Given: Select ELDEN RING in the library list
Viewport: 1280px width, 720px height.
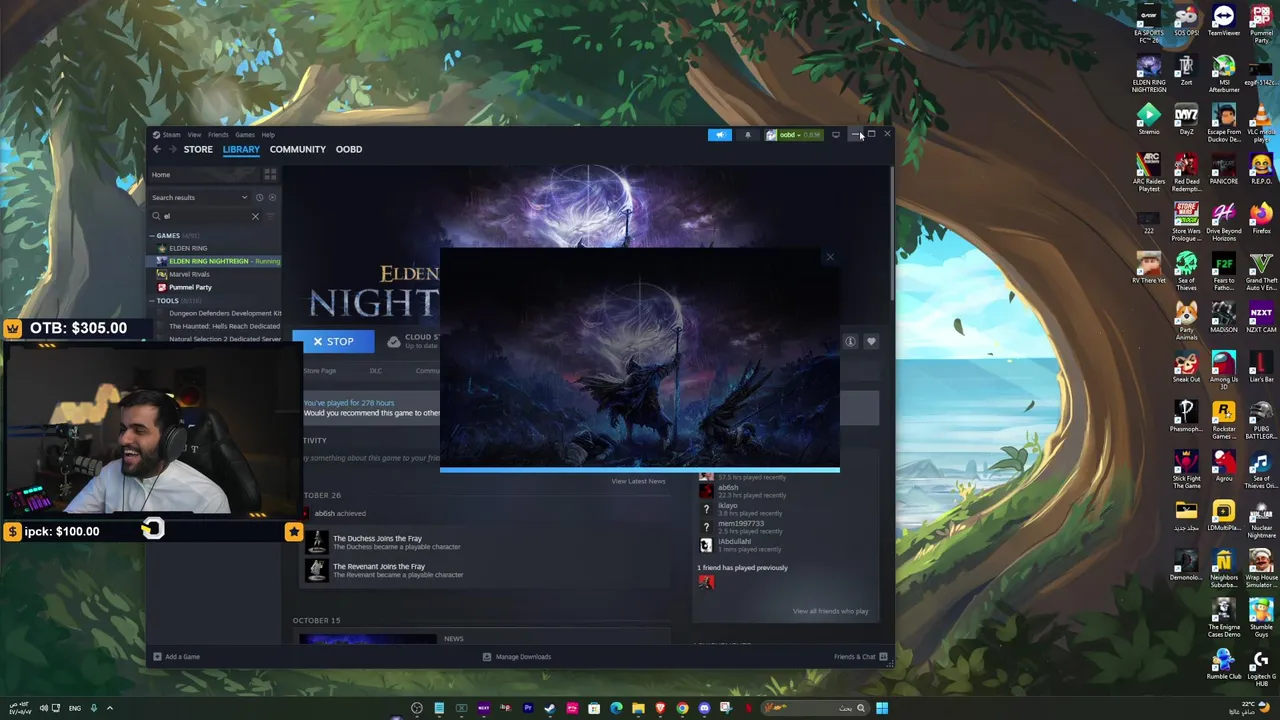Looking at the screenshot, I should [x=188, y=248].
